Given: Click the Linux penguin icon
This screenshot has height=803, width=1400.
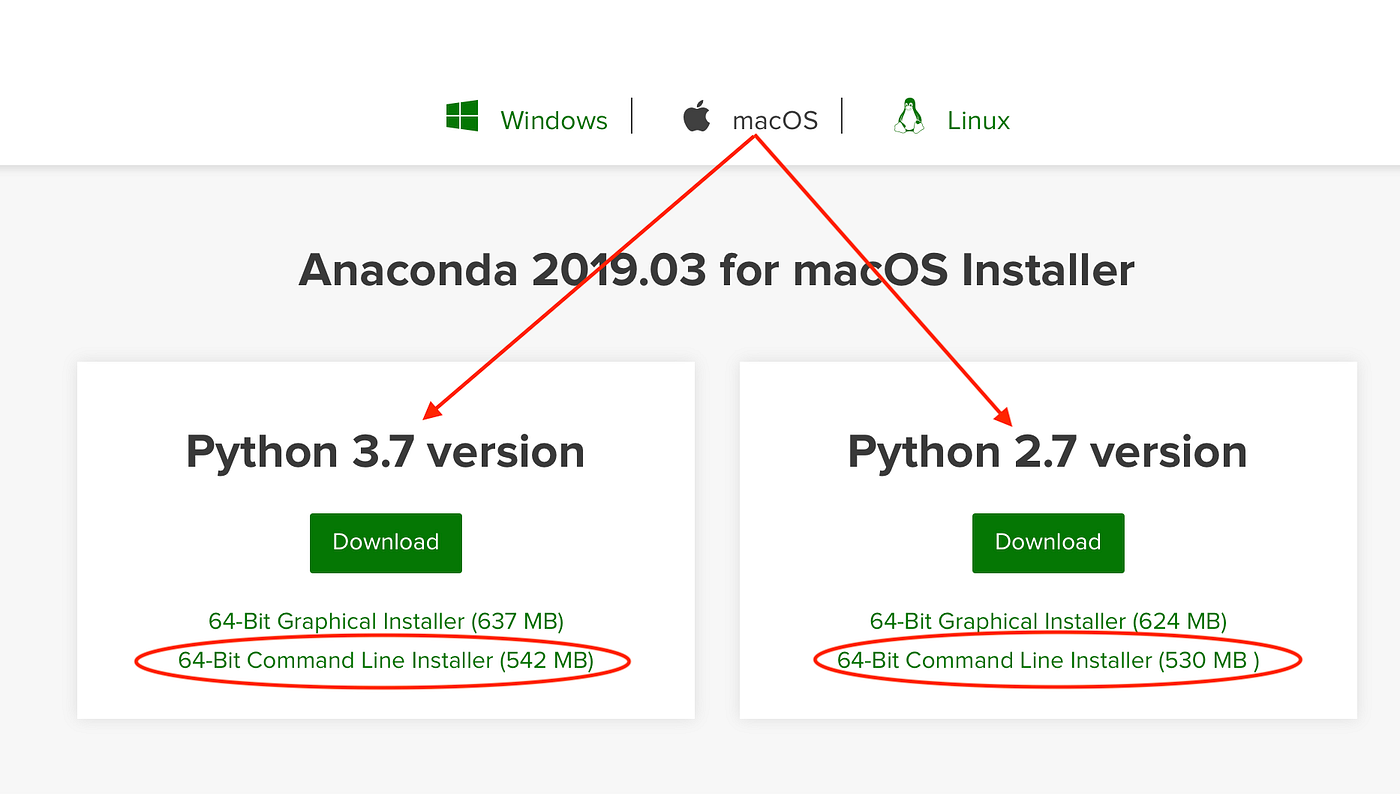Looking at the screenshot, I should [x=909, y=114].
